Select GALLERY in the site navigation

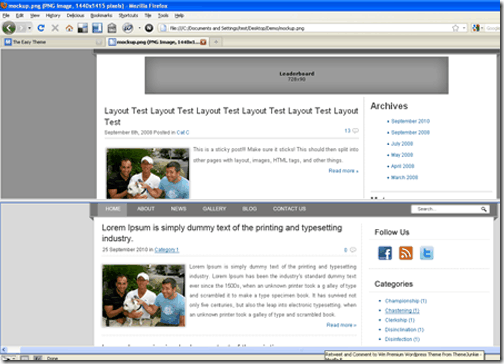coord(214,209)
